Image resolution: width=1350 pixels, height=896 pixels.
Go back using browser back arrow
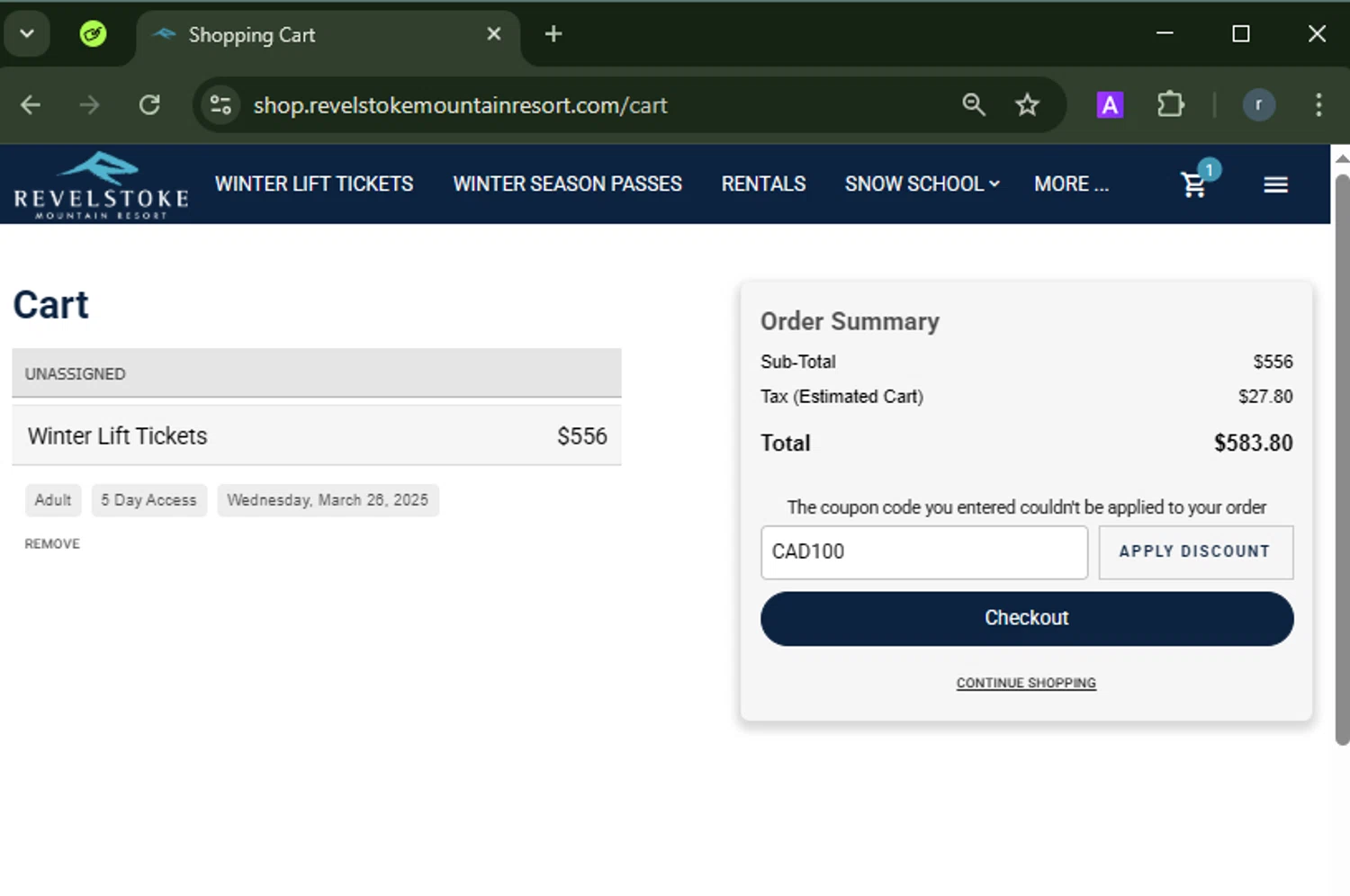click(x=31, y=105)
